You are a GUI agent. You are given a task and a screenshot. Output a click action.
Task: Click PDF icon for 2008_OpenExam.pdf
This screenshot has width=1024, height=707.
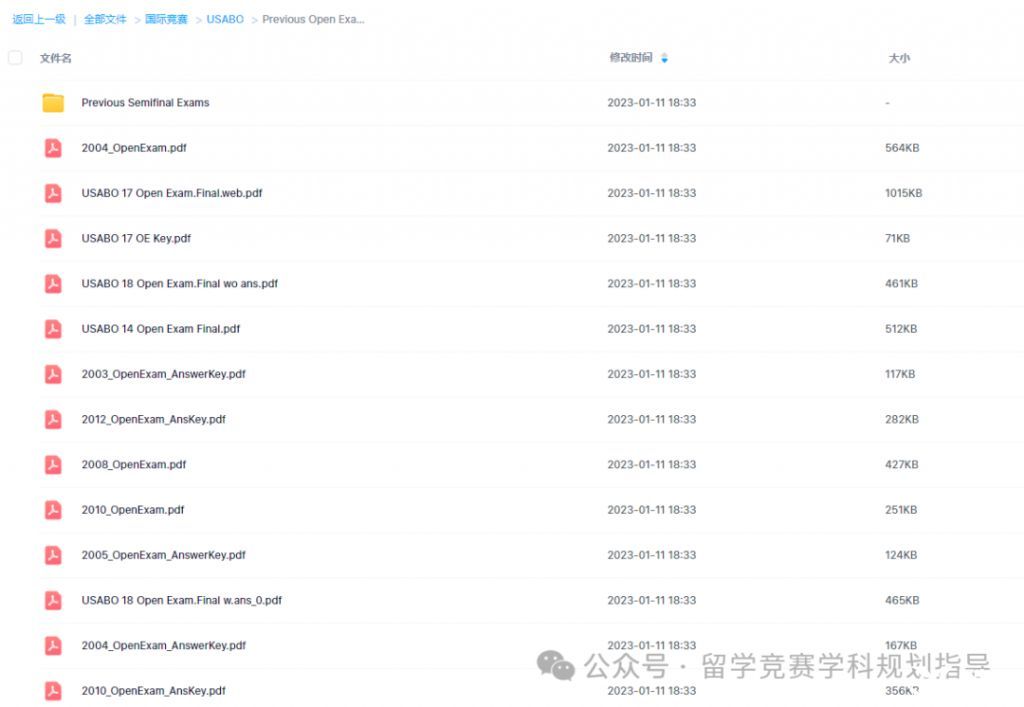pos(53,464)
